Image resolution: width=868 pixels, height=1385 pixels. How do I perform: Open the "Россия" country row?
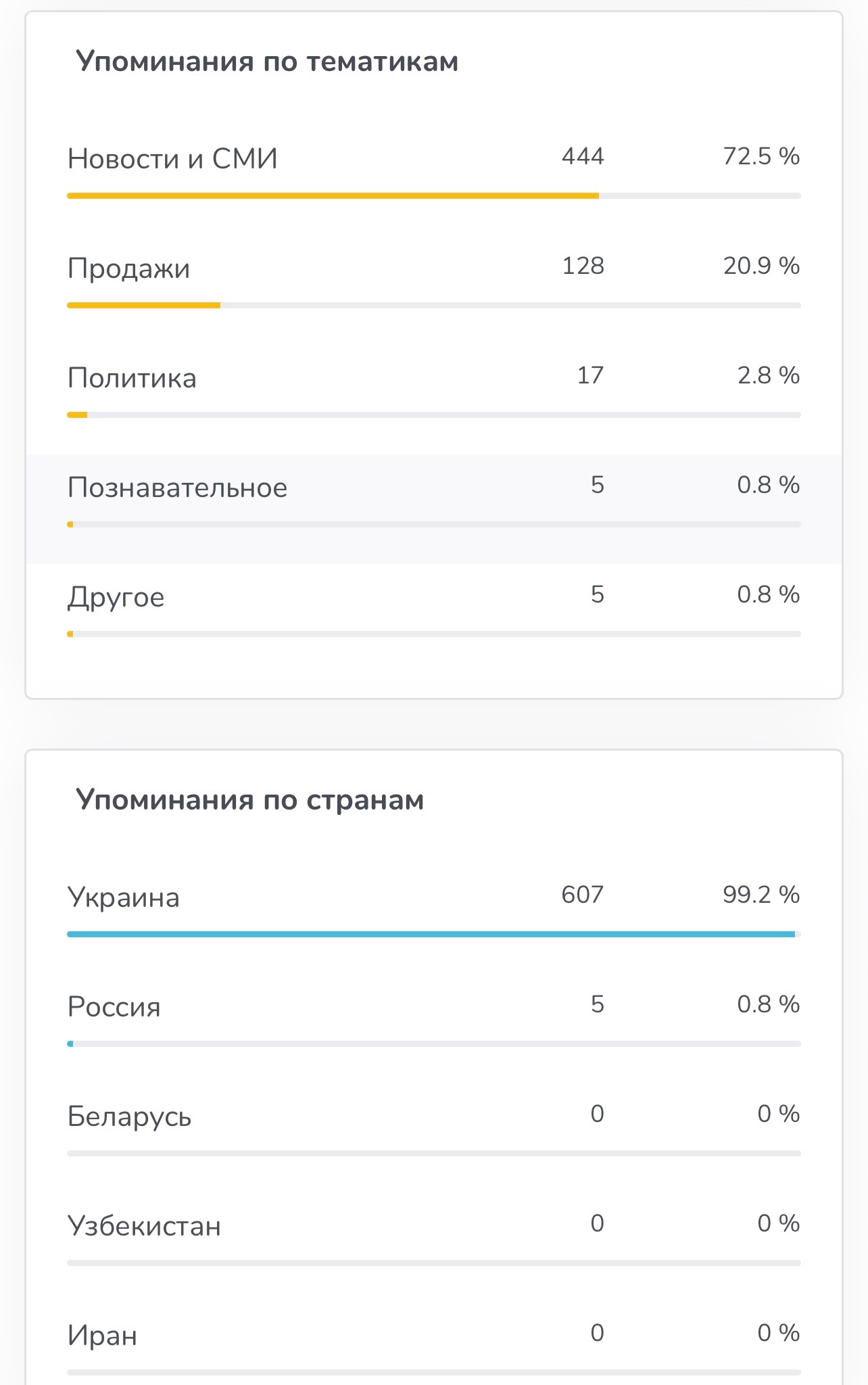114,1007
